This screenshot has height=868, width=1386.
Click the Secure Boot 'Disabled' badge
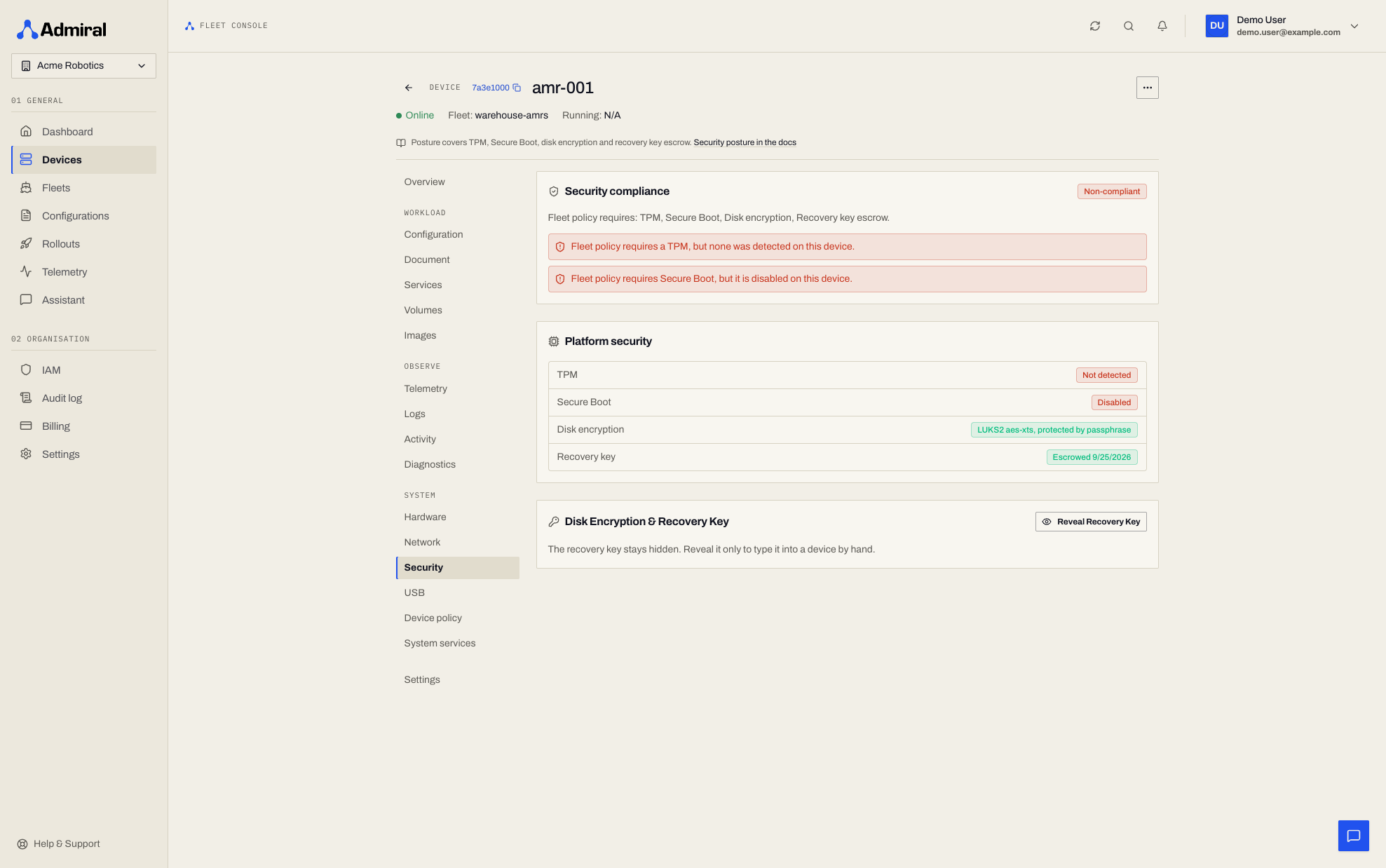1114,402
